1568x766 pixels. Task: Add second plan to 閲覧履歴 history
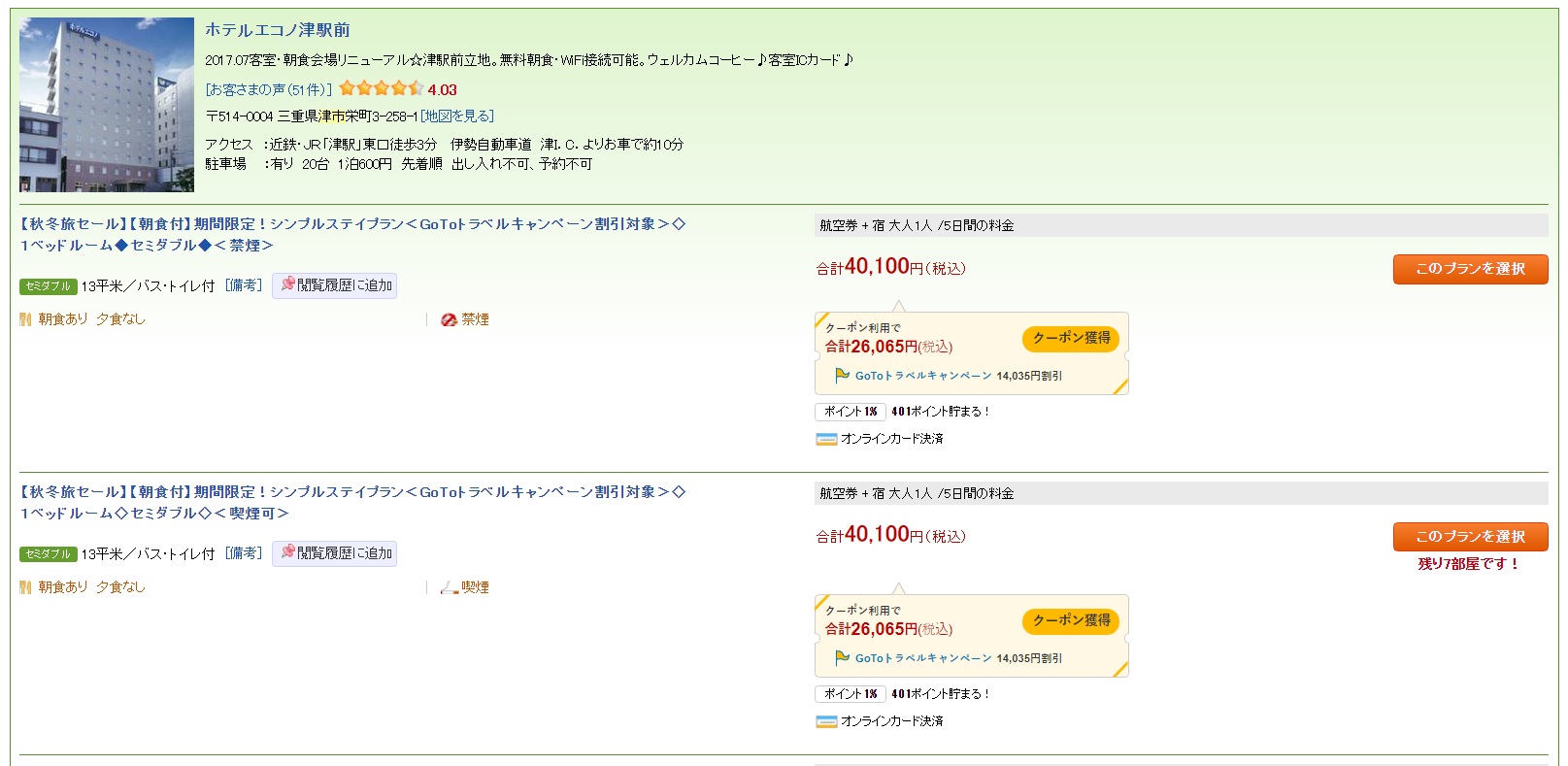[x=334, y=553]
